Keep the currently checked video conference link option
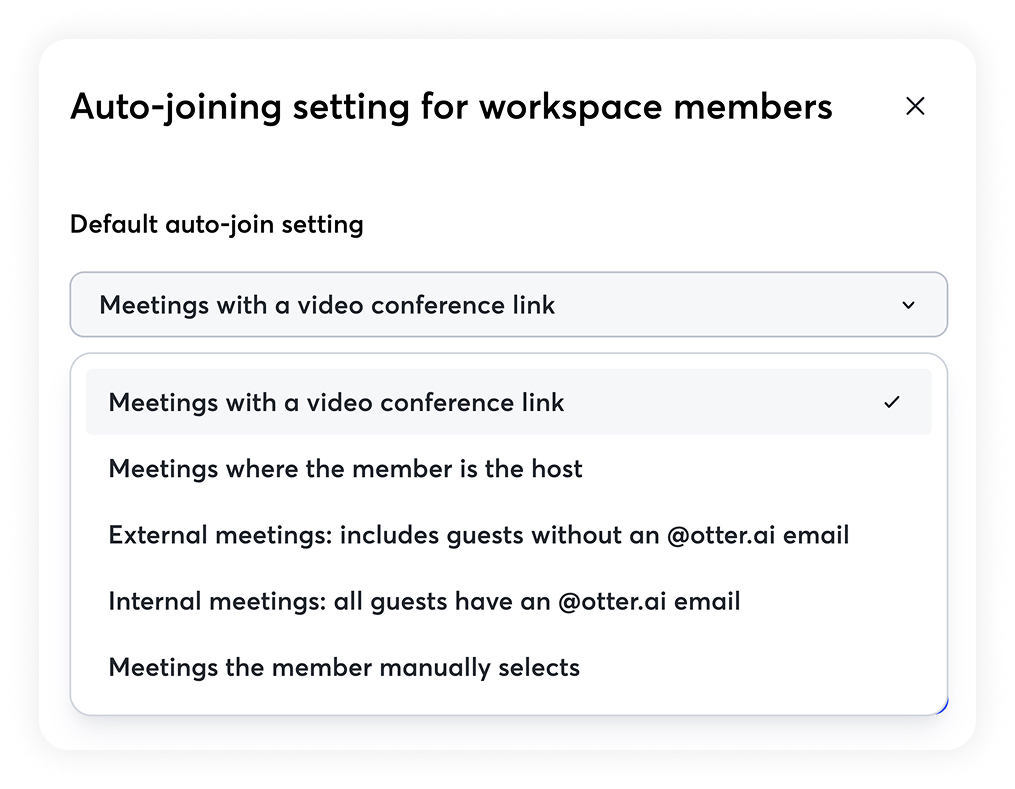This screenshot has height=789, width=1015. coord(336,403)
